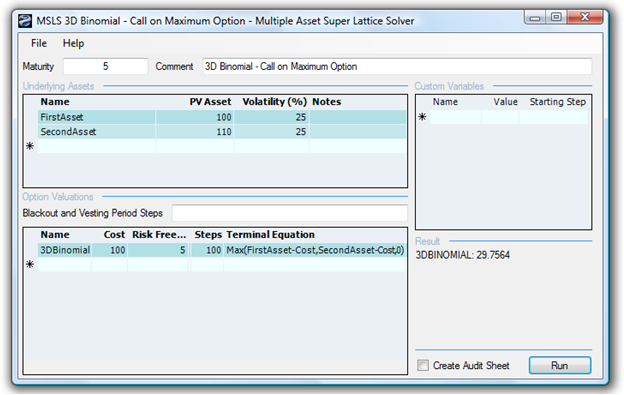This screenshot has height=395, width=624.
Task: Click Volatility value 25 for SecondAsset
Action: point(271,132)
